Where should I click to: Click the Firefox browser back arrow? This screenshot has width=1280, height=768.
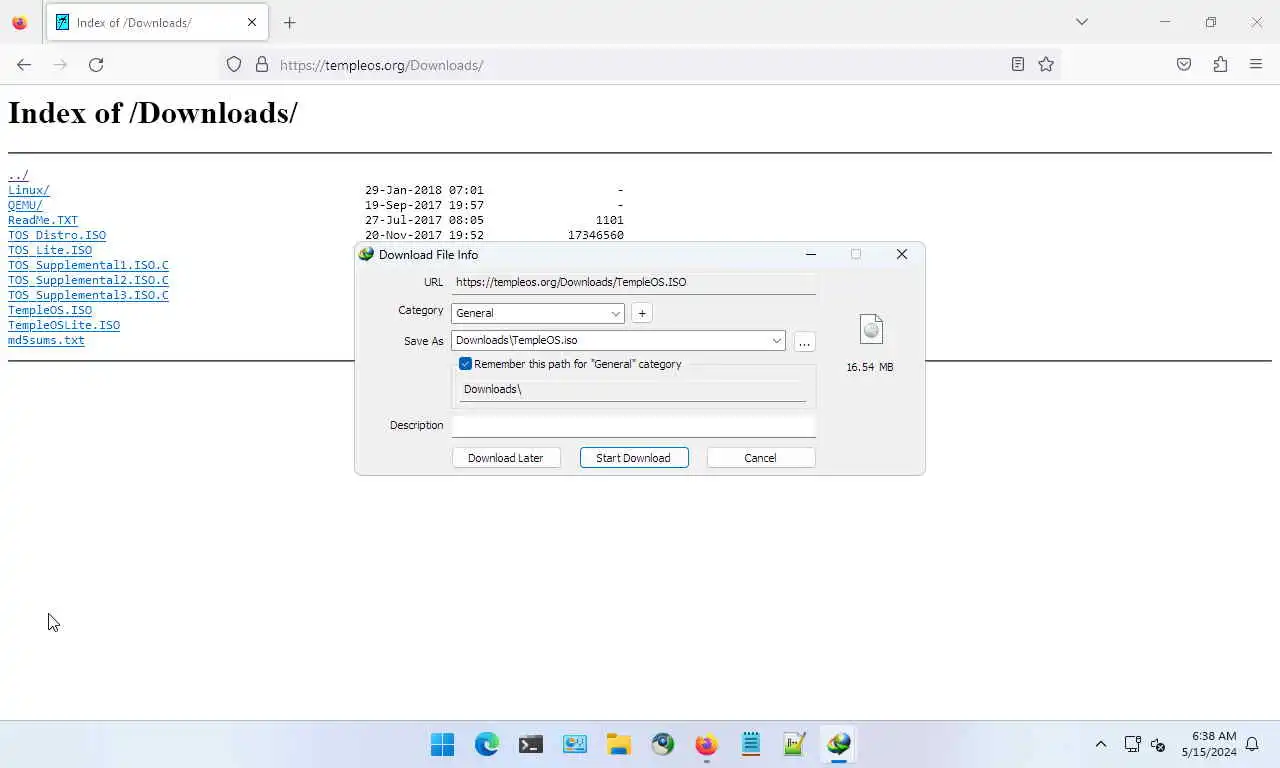tap(24, 64)
